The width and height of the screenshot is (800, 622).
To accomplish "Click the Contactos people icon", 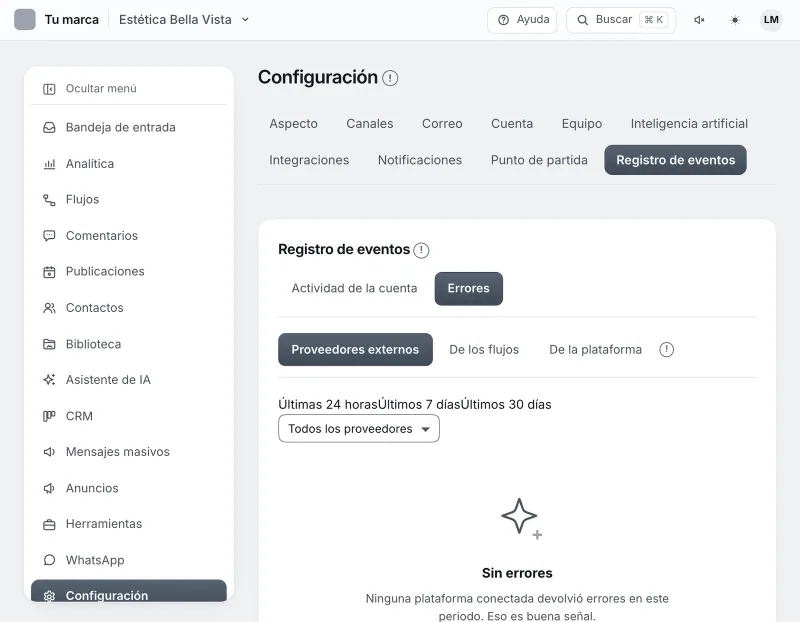I will click(x=49, y=308).
